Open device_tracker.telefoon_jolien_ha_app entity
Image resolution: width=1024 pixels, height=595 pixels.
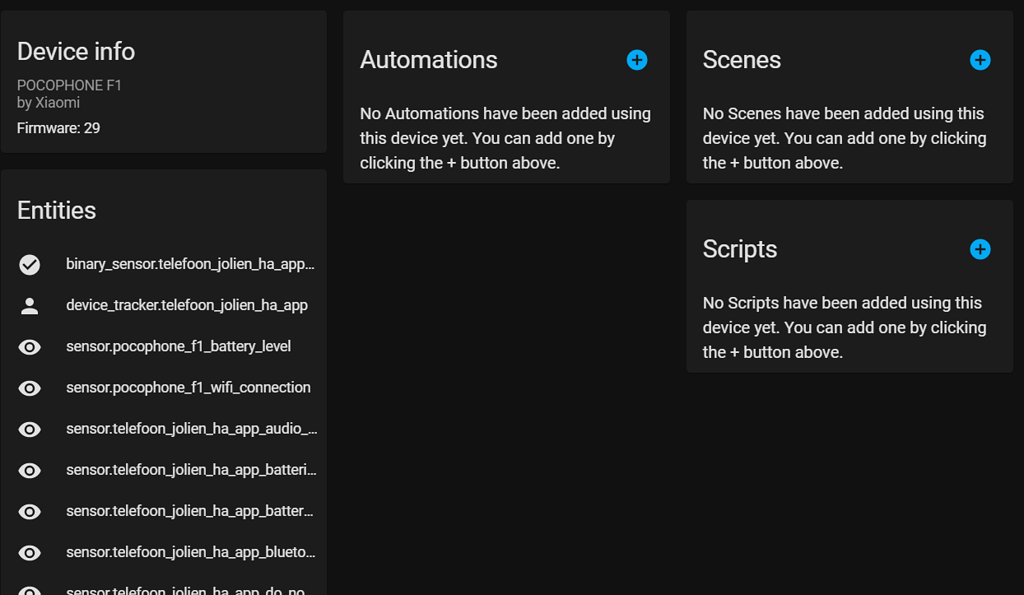pyautogui.click(x=187, y=305)
